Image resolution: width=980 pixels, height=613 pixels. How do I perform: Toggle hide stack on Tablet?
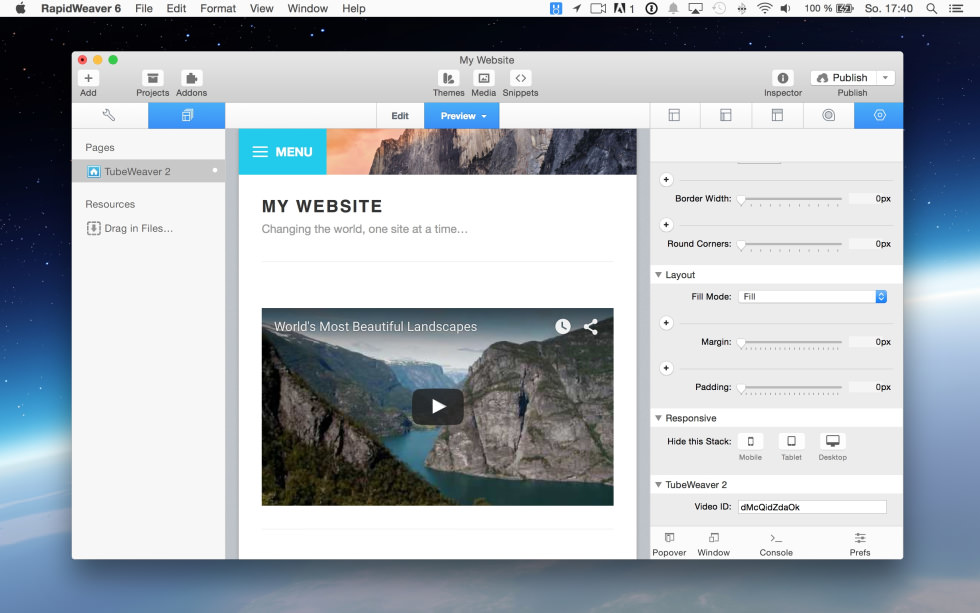(x=791, y=441)
